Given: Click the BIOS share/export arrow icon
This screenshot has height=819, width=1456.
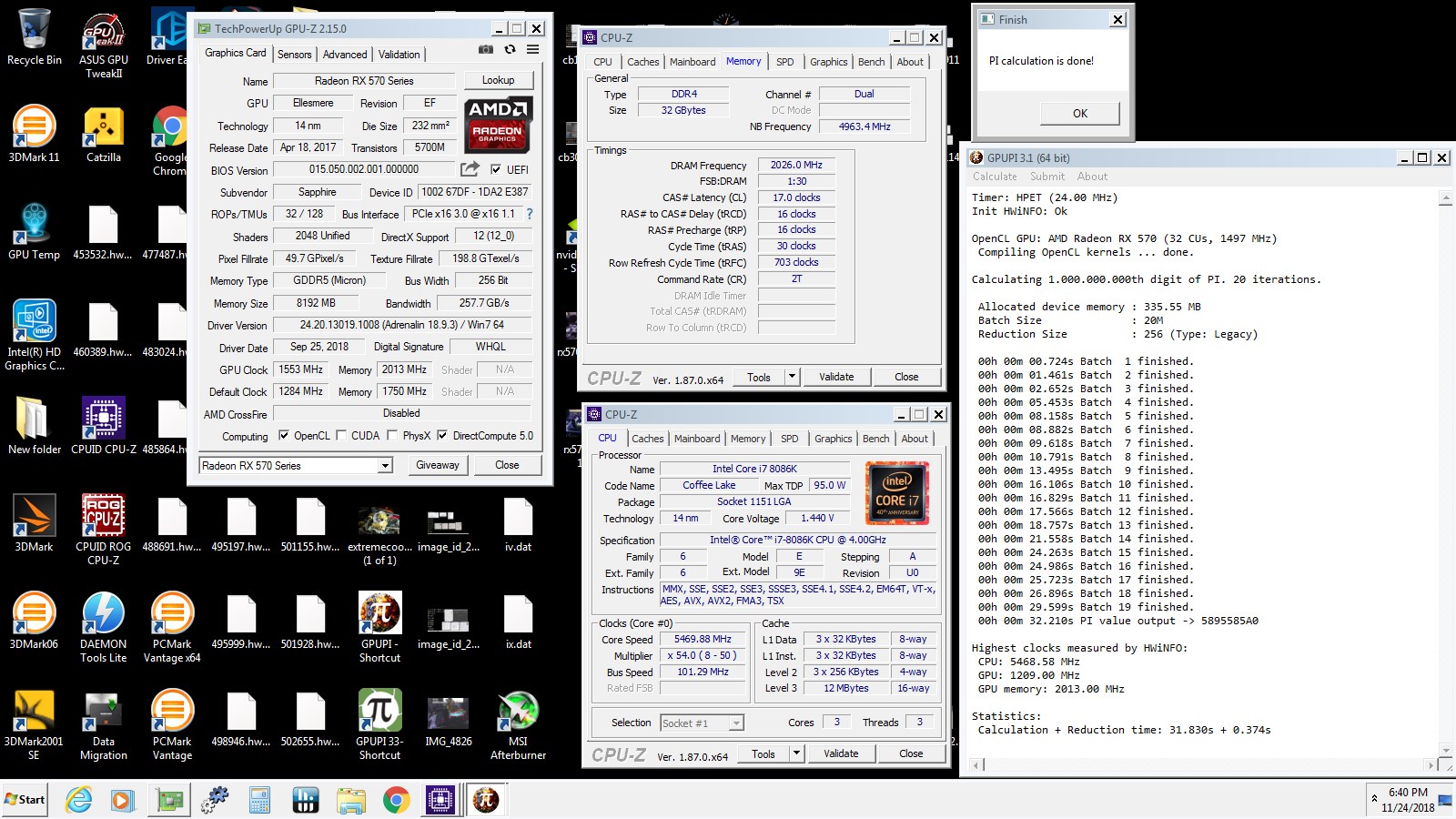Looking at the screenshot, I should (x=470, y=169).
